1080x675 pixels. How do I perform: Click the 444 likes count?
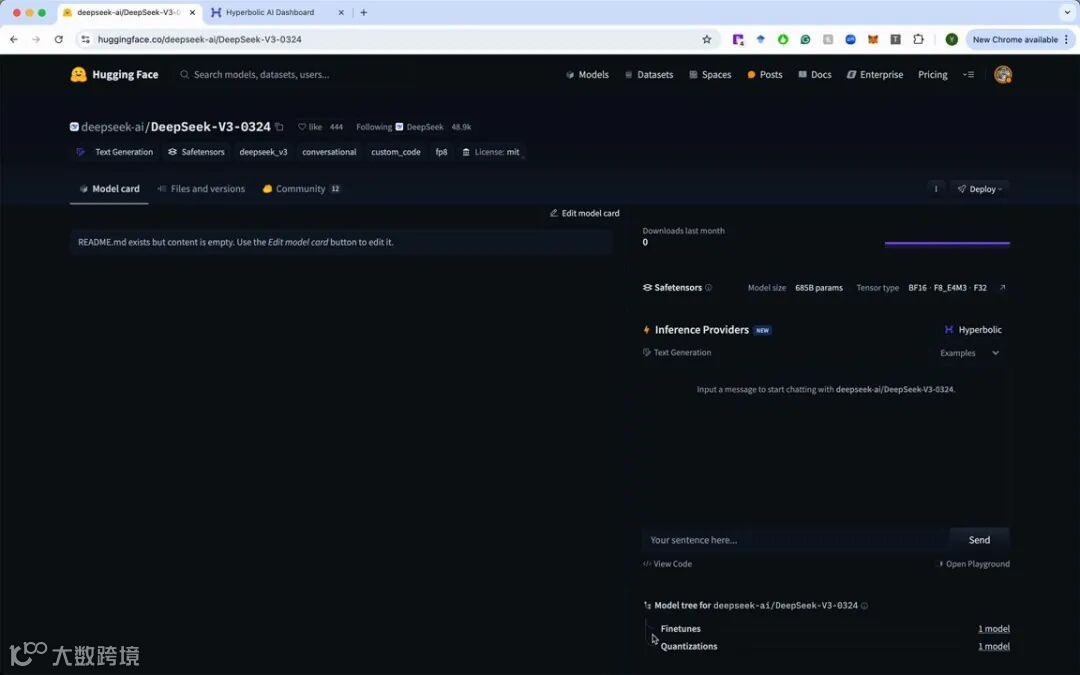pos(336,127)
